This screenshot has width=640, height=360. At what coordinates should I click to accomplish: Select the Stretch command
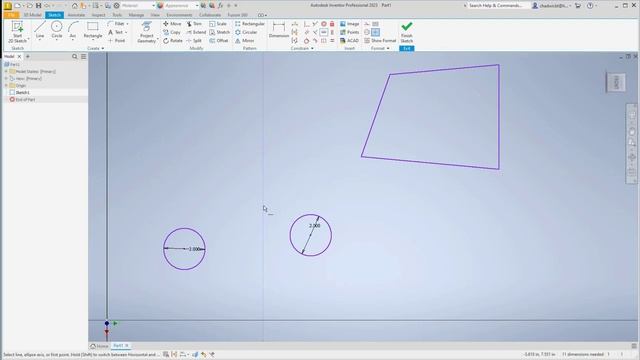coord(220,32)
